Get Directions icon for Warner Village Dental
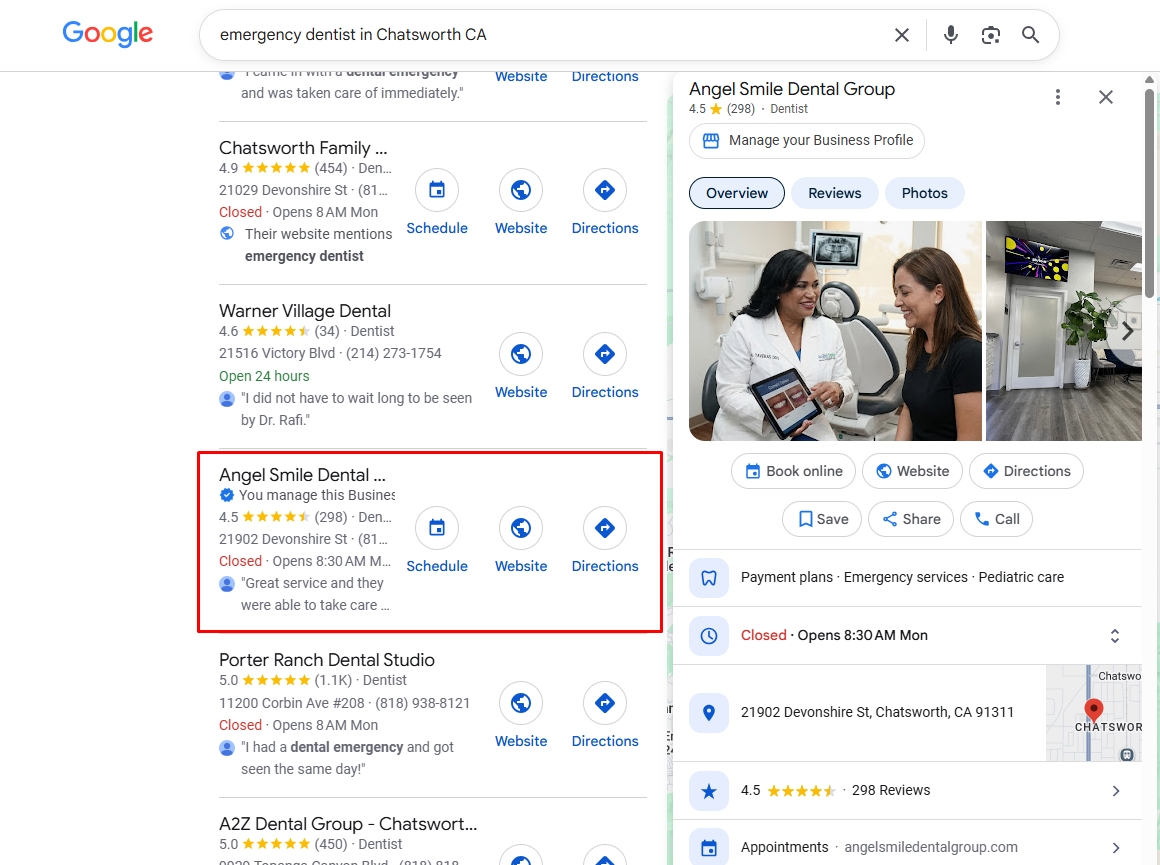The height and width of the screenshot is (865, 1160). [605, 354]
